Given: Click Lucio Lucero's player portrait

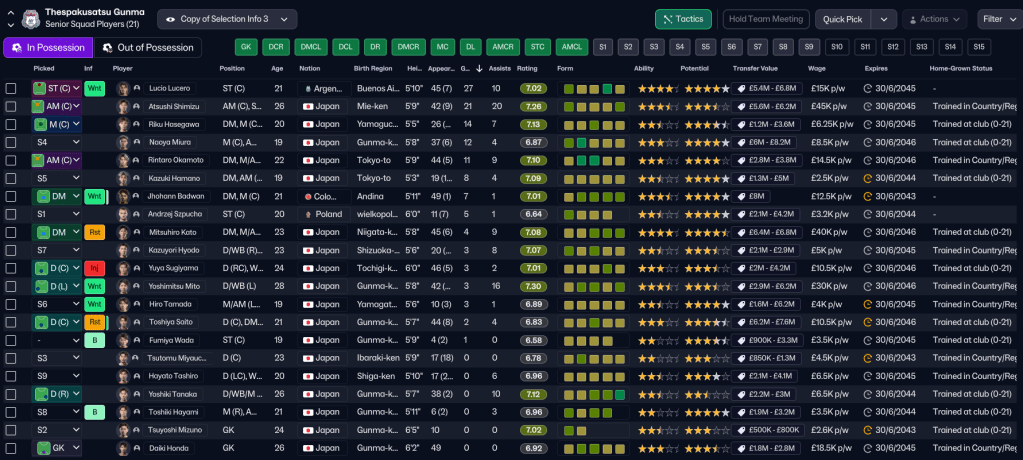Looking at the screenshot, I should pos(123,88).
